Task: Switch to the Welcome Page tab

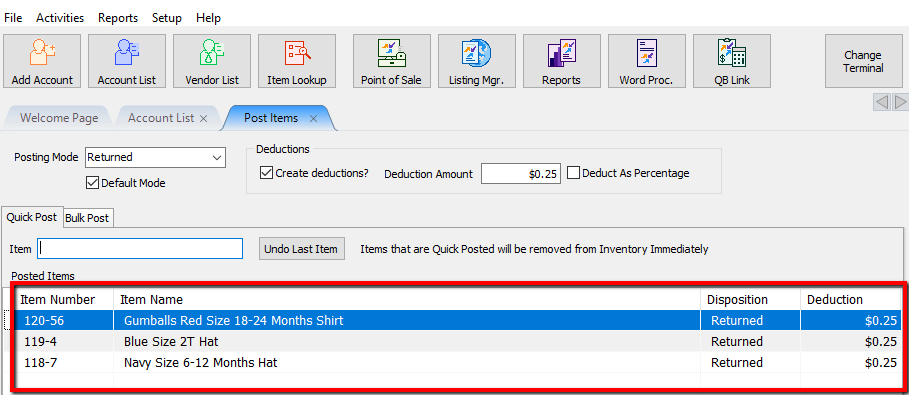Action: click(x=59, y=118)
